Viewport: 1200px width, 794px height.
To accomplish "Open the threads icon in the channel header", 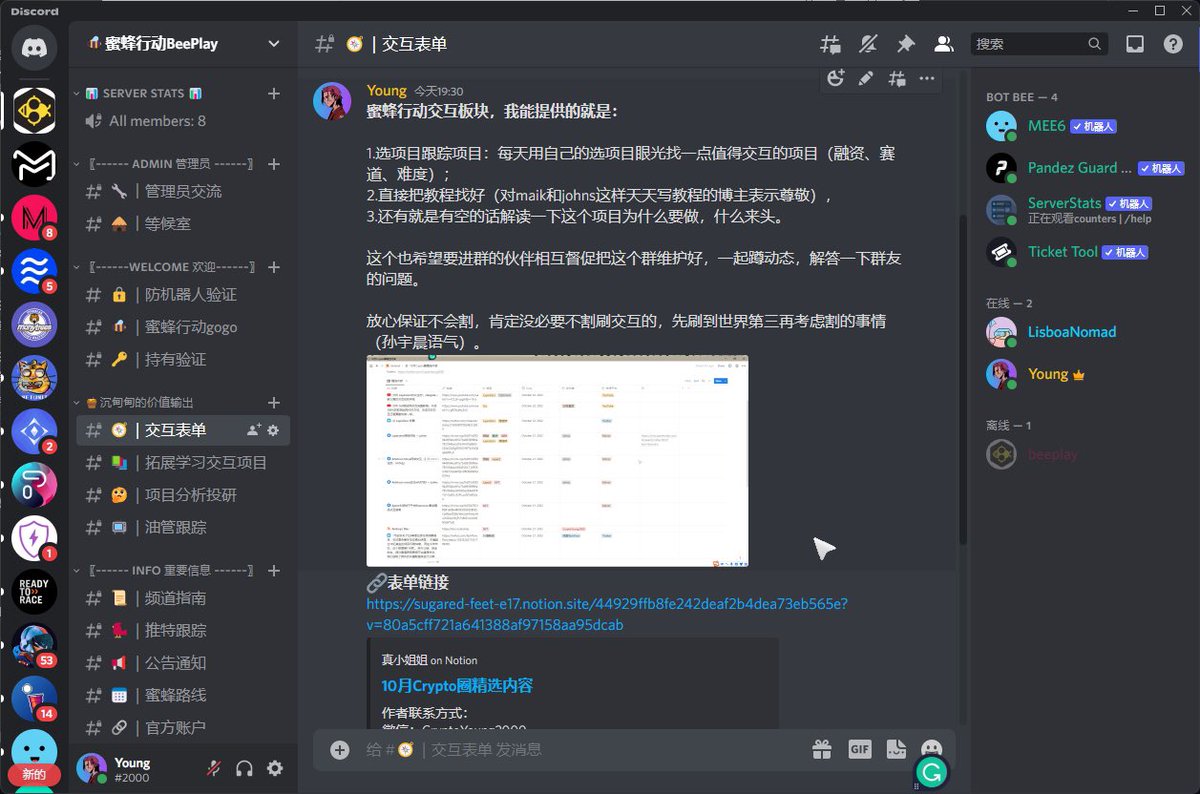I will pos(829,44).
